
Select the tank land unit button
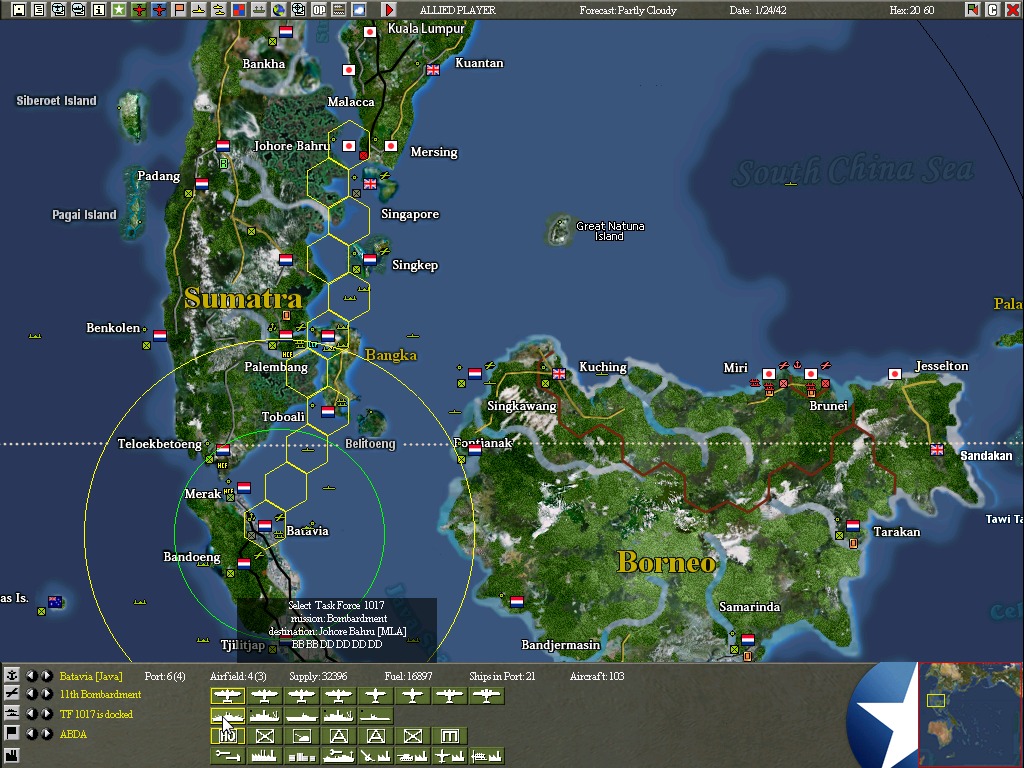point(302,736)
